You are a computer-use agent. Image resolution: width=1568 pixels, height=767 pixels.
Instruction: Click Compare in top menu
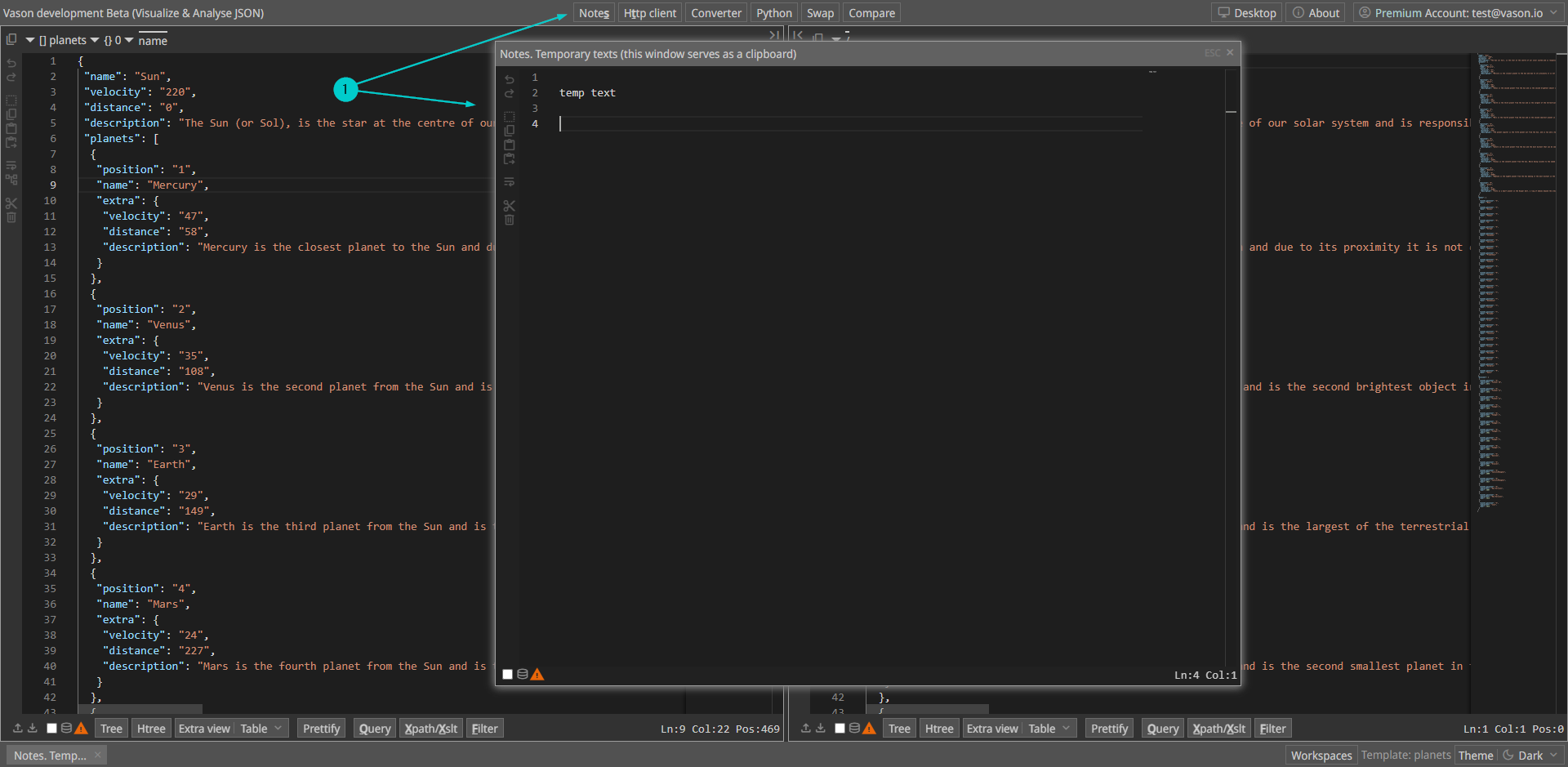(x=871, y=13)
